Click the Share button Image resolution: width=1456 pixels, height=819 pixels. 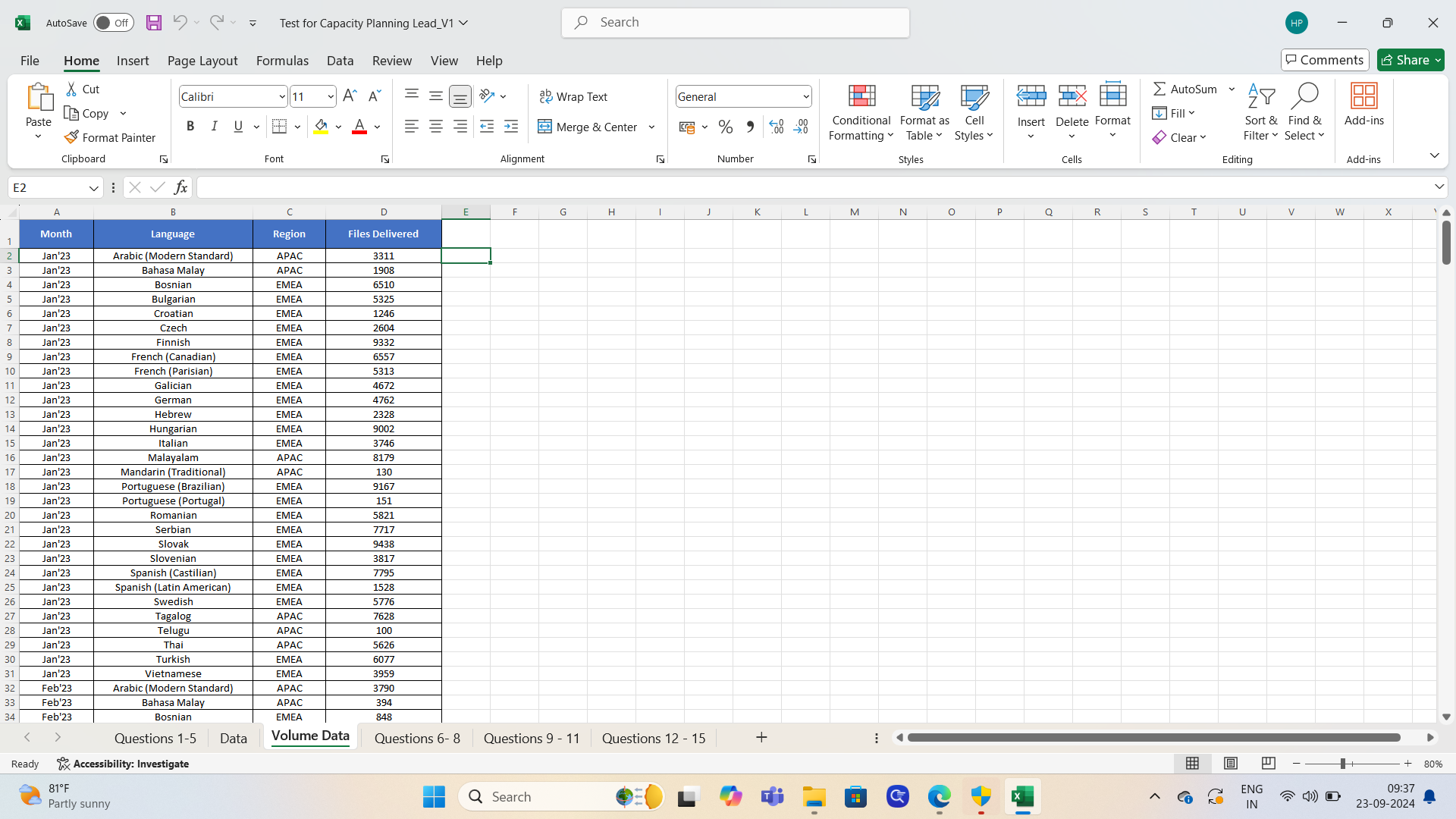tap(1409, 60)
